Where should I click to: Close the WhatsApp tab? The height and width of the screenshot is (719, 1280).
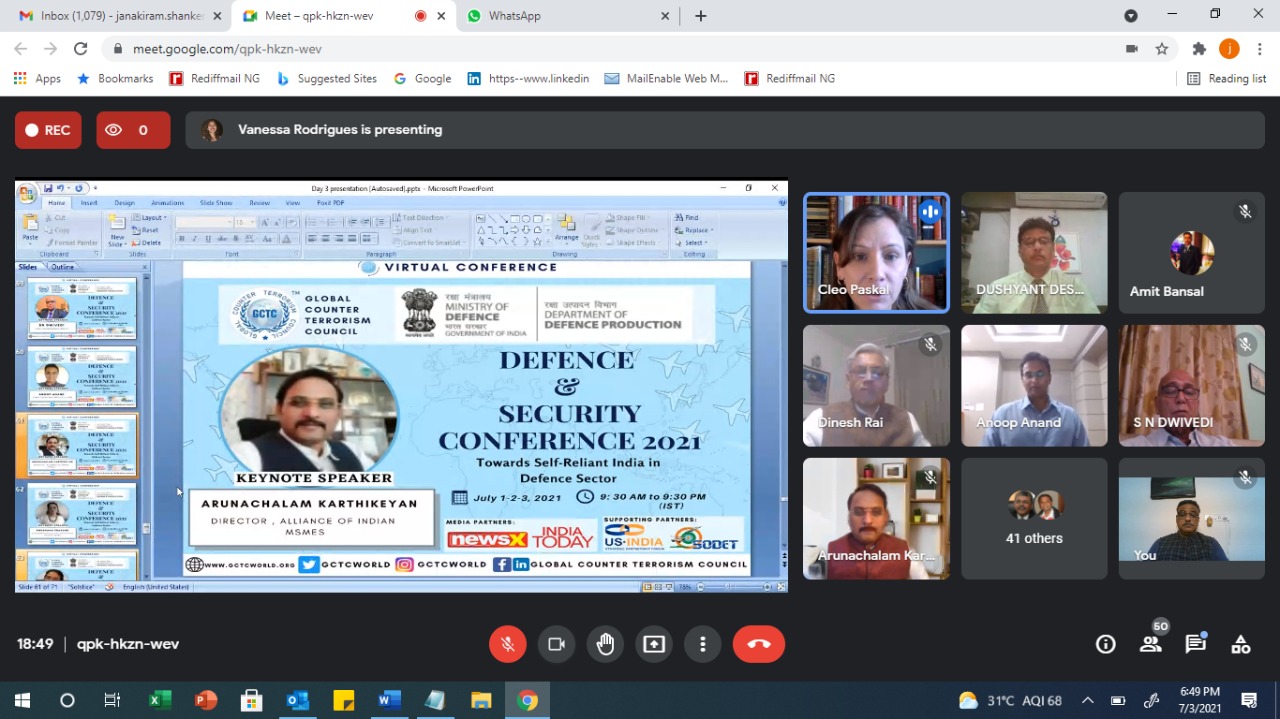(665, 16)
